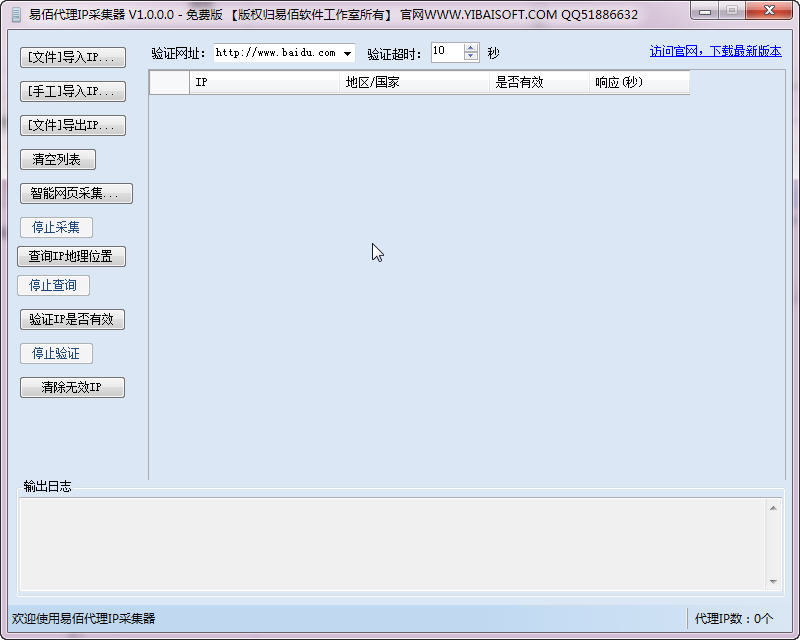The width and height of the screenshot is (800, 640).
Task: Click the 停止验证 button
Action: pos(56,353)
